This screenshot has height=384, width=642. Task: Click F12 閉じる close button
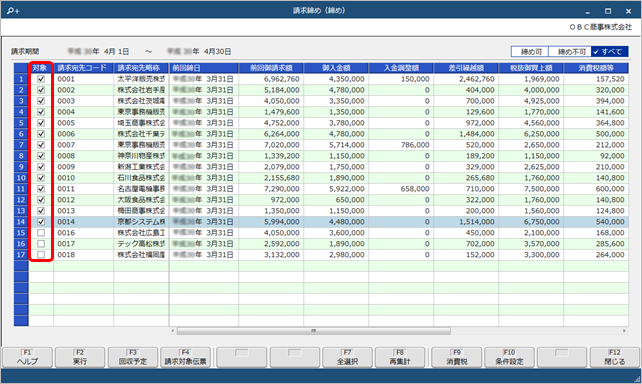pyautogui.click(x=615, y=357)
